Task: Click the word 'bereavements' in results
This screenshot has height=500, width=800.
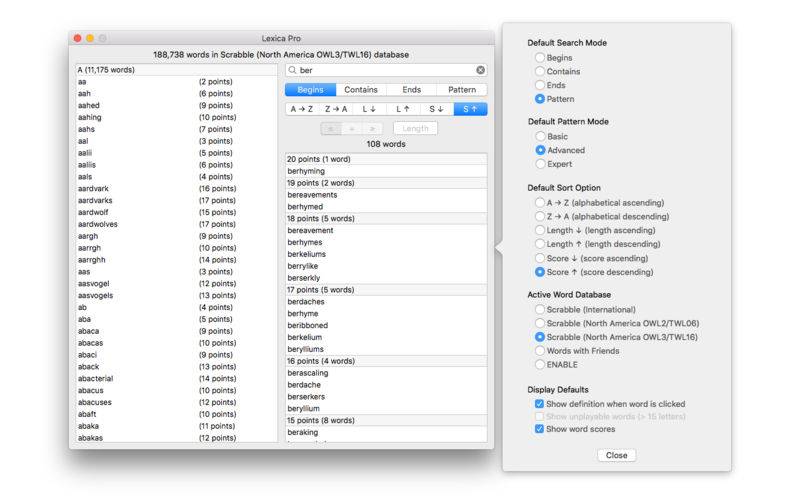Action: [312, 195]
